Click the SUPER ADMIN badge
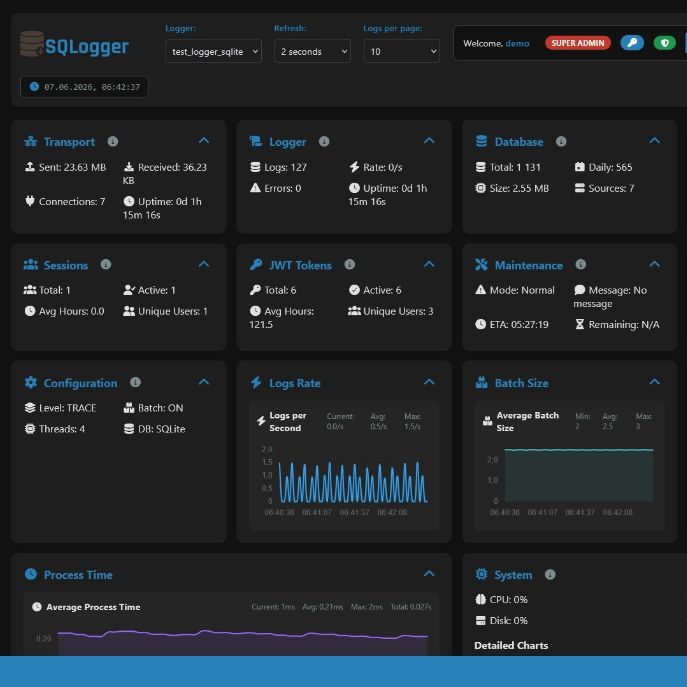Viewport: 687px width, 687px height. [x=577, y=43]
